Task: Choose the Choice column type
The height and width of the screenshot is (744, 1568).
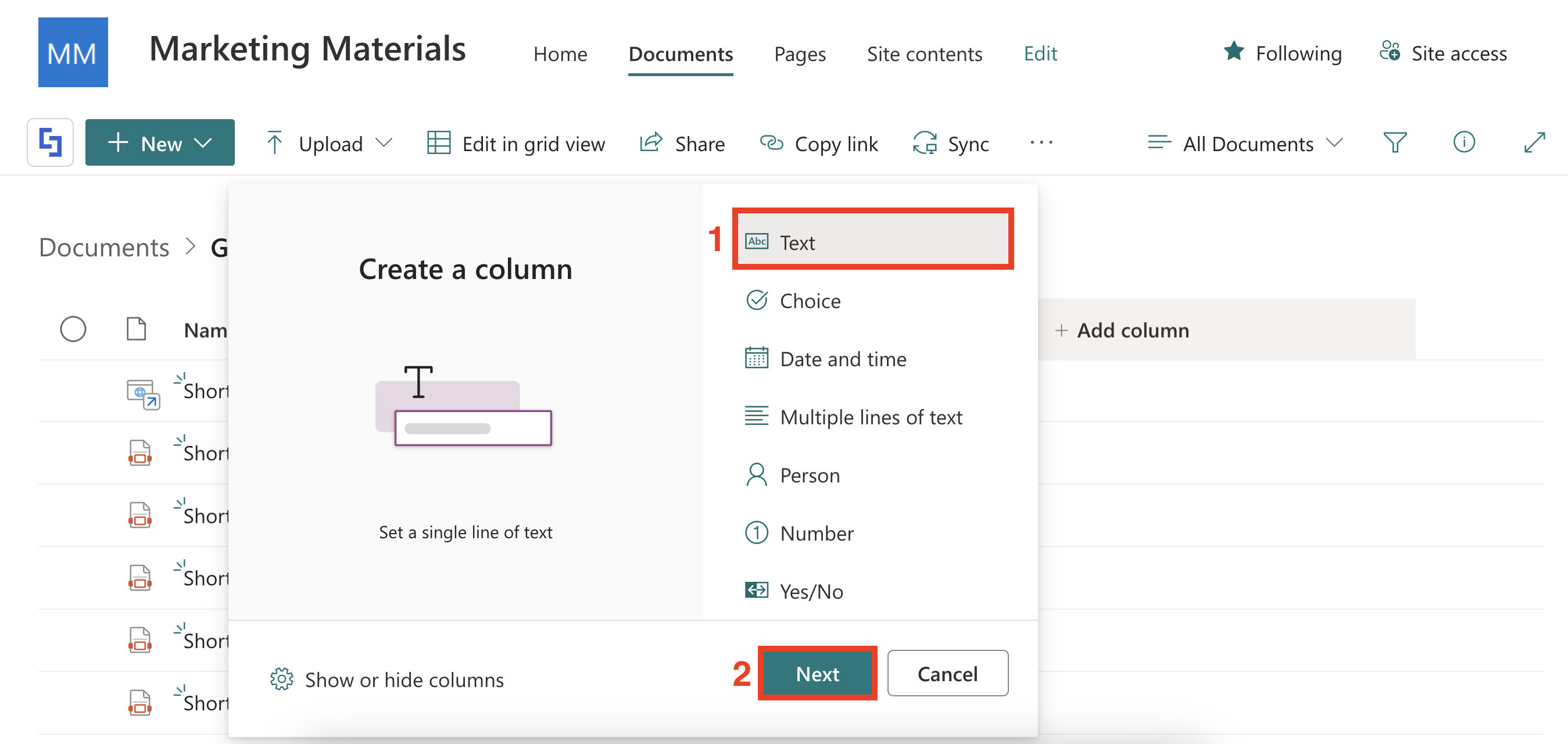Action: [810, 301]
